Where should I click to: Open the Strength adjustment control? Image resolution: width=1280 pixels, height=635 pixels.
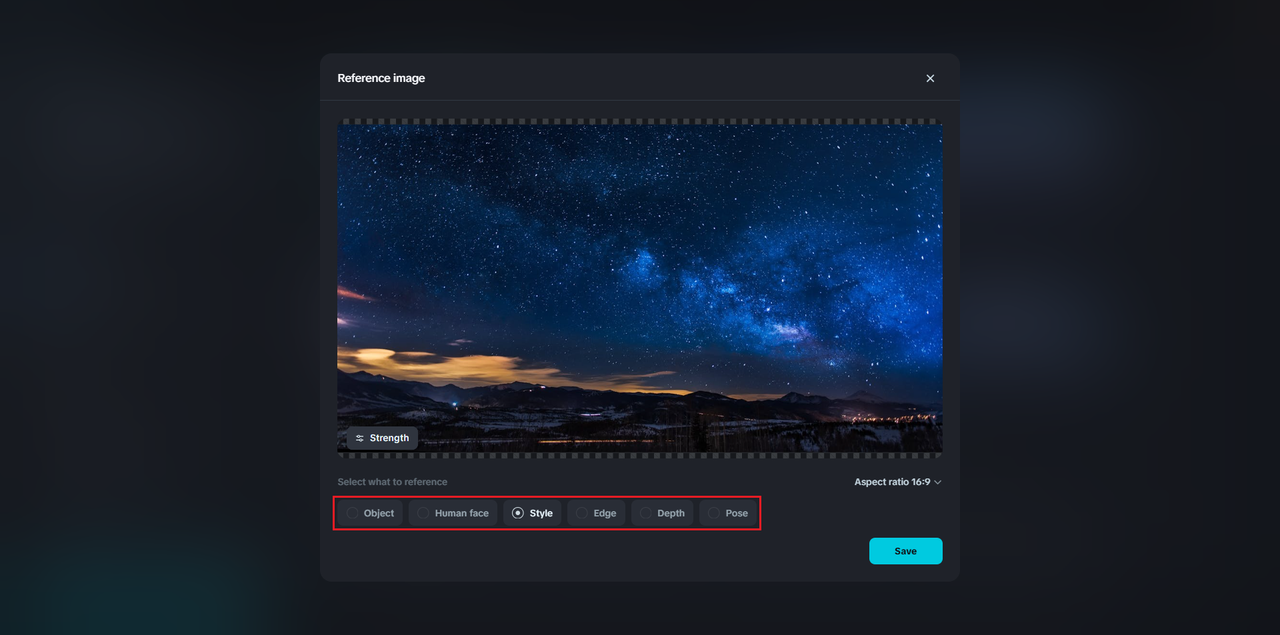(382, 438)
